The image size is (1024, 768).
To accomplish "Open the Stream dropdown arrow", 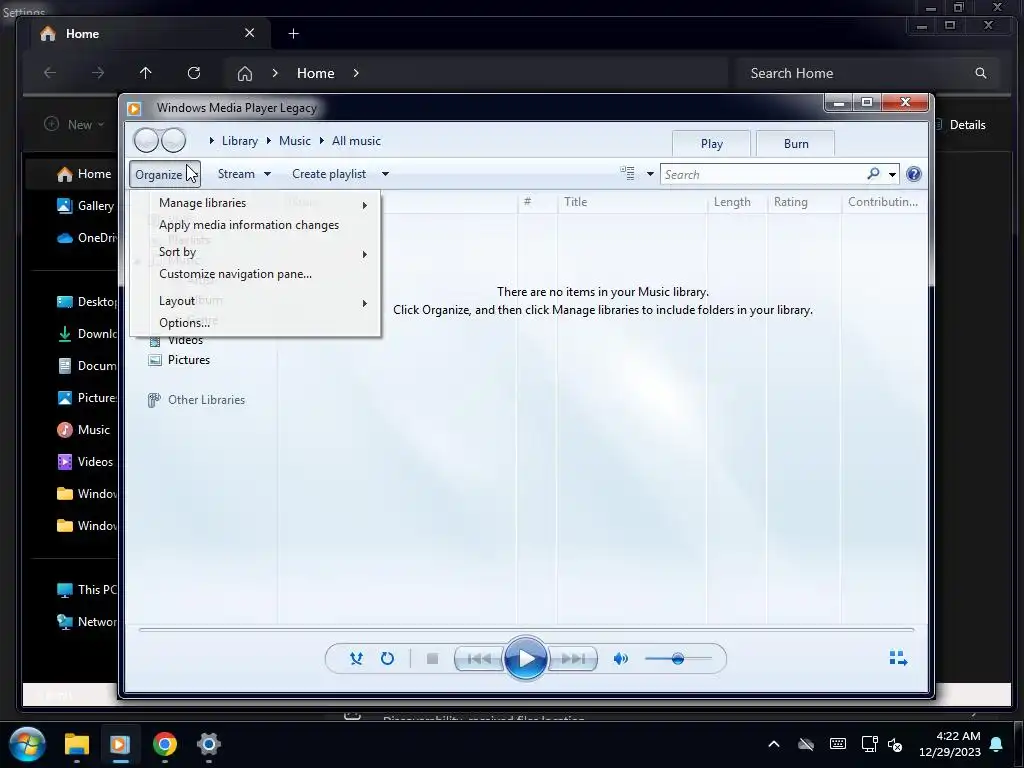I will (x=267, y=174).
